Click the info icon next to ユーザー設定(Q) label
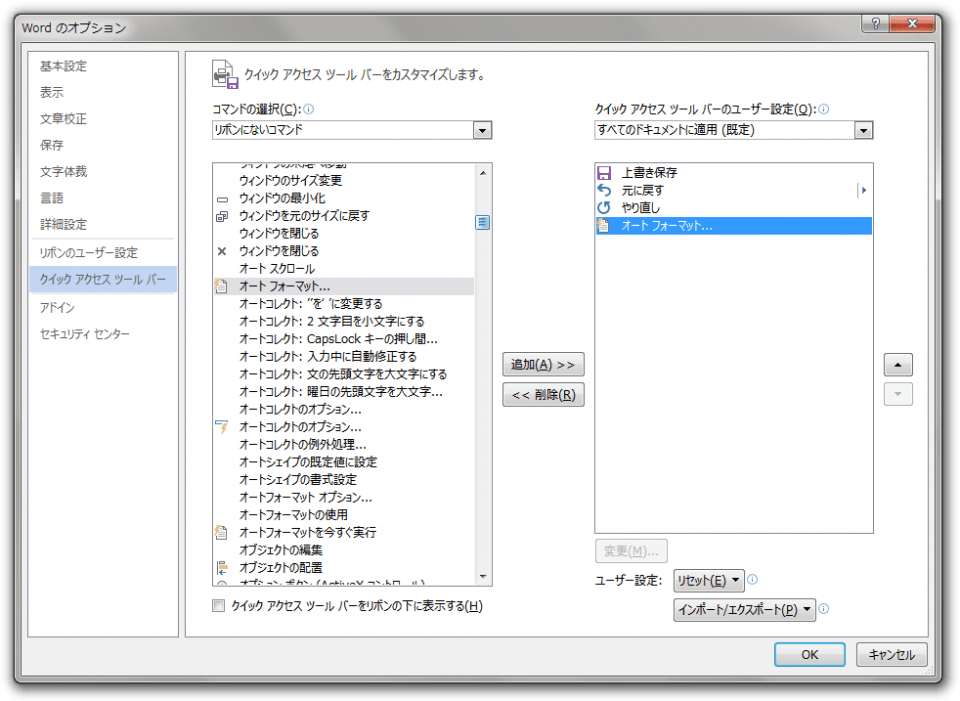This screenshot has width=960, height=701. pos(823,109)
